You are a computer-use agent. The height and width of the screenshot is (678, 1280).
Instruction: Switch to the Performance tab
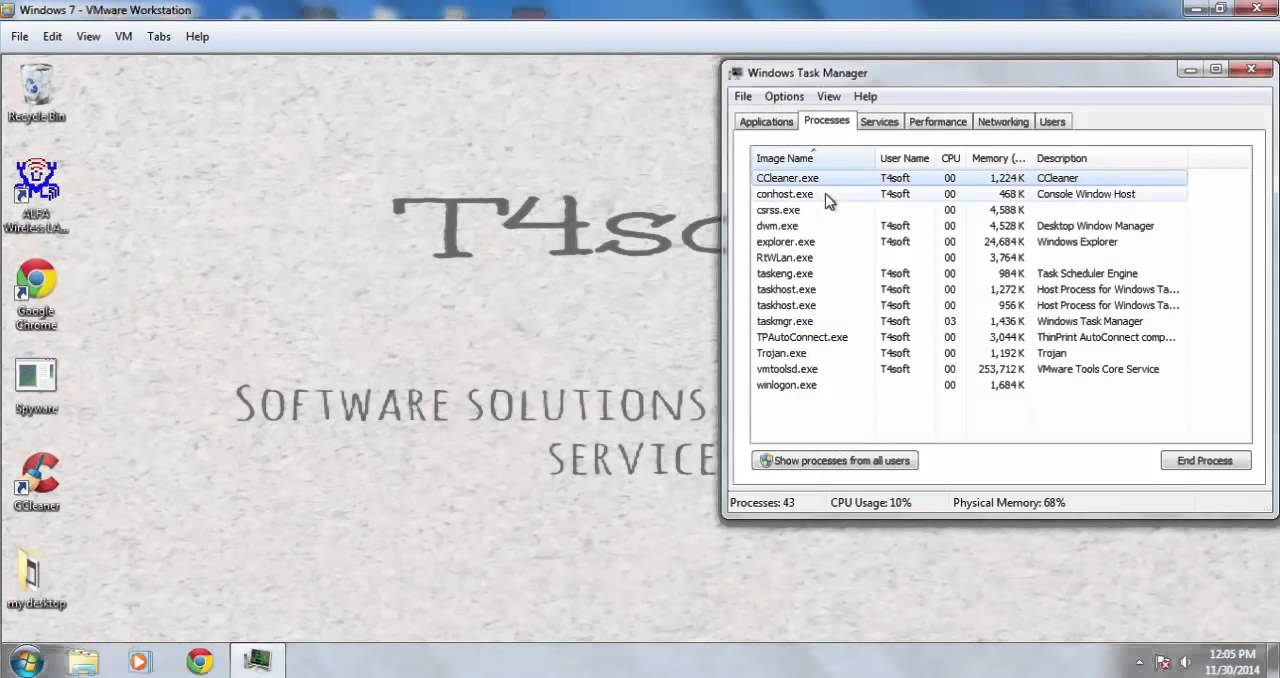pos(938,122)
